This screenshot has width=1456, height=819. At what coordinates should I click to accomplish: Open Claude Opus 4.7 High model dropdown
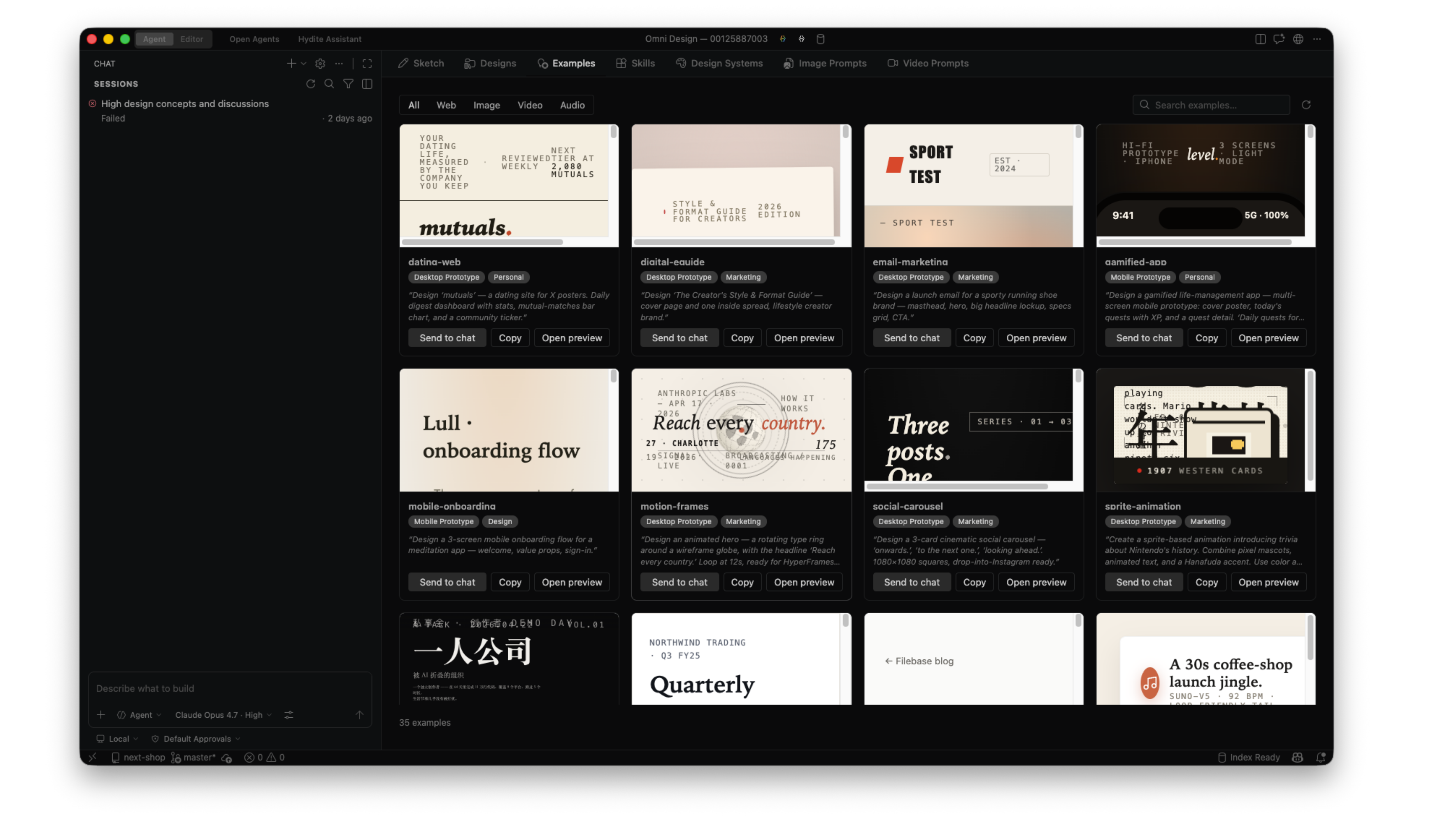(x=224, y=714)
